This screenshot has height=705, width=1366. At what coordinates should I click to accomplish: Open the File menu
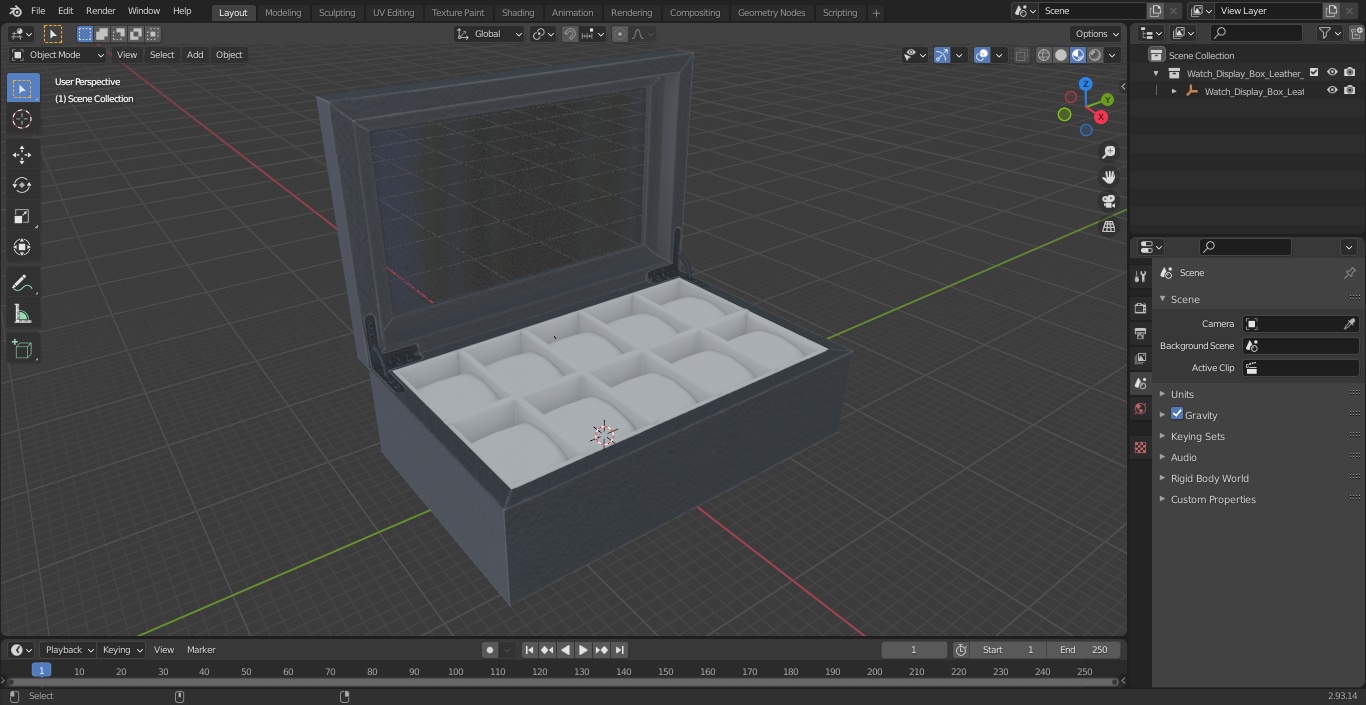point(38,11)
